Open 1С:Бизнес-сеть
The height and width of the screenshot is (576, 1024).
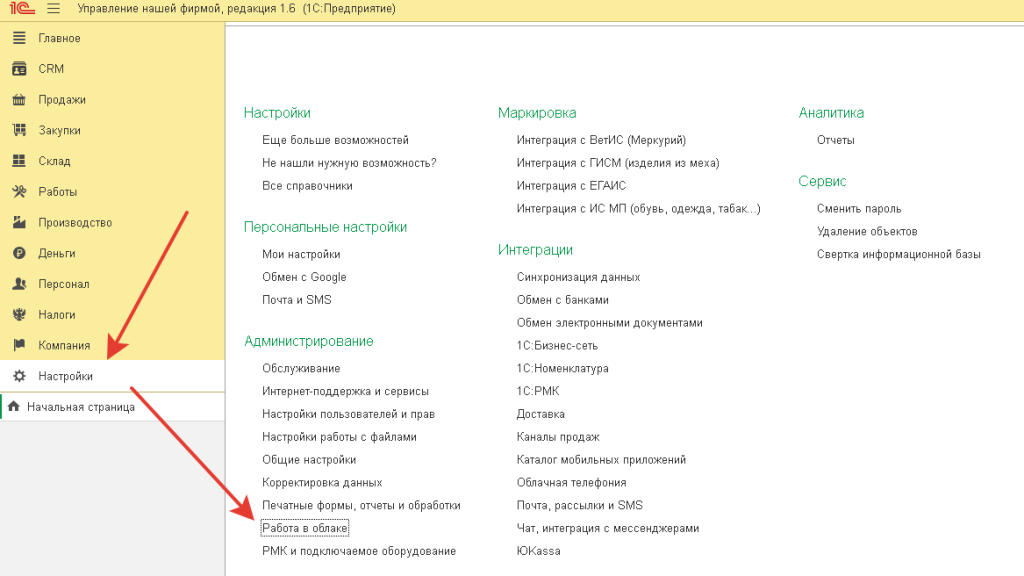point(557,345)
